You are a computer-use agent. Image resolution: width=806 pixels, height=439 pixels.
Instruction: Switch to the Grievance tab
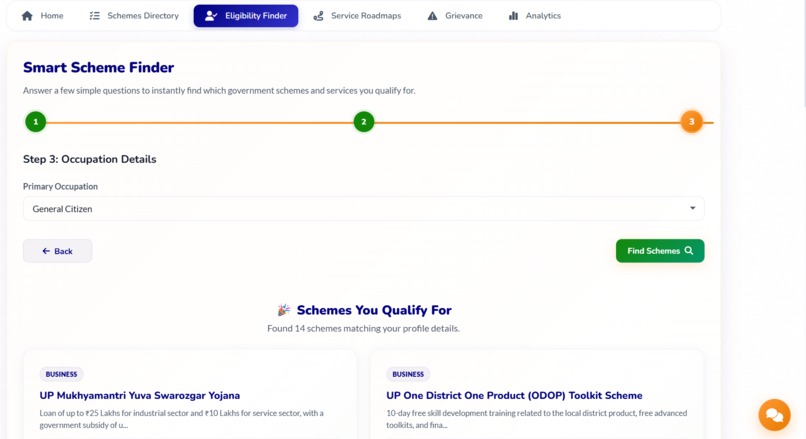click(x=455, y=16)
